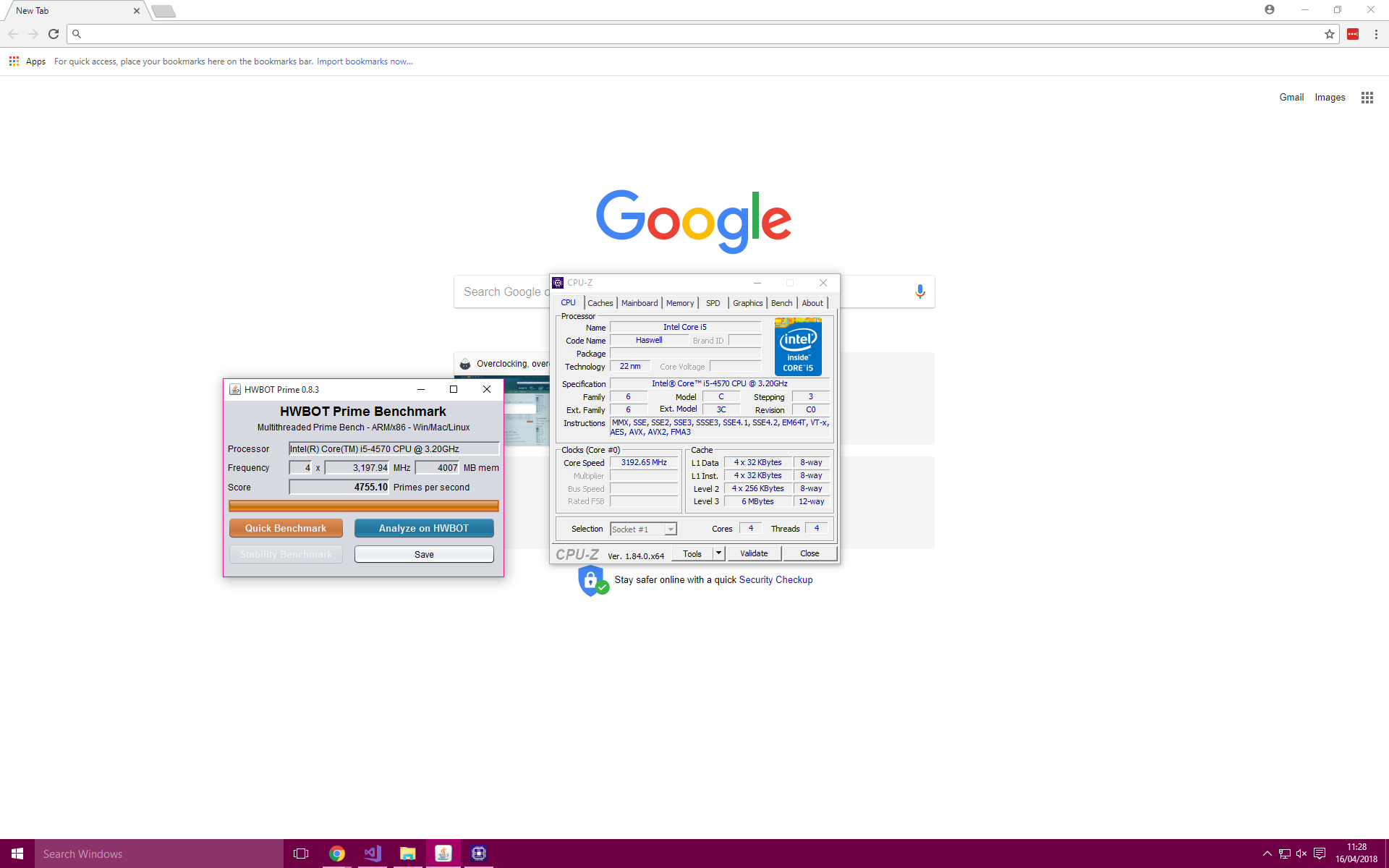Viewport: 1389px width, 868px height.
Task: Switch to Java HWBOT app in taskbar
Action: 443,854
